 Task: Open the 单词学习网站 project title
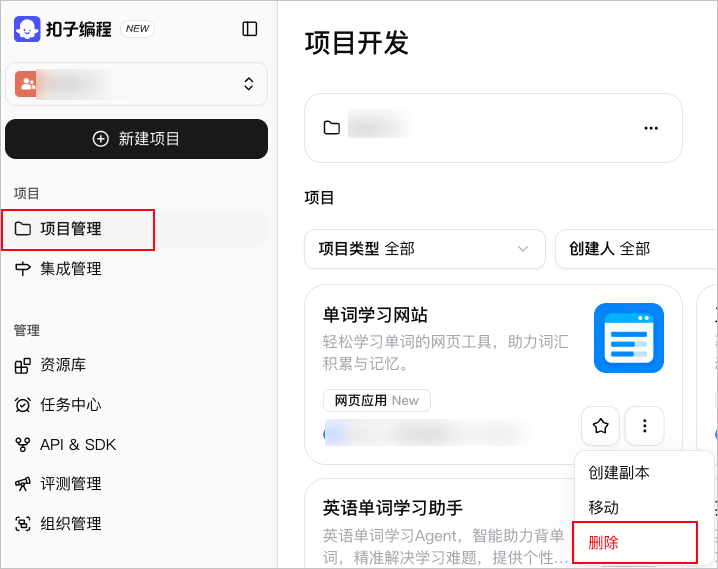(375, 315)
